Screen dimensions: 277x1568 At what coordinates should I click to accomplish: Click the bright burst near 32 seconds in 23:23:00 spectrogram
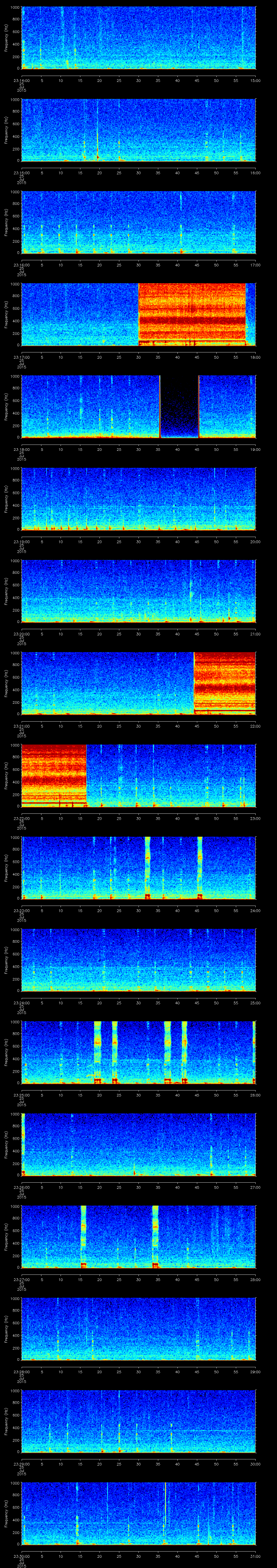point(147,868)
